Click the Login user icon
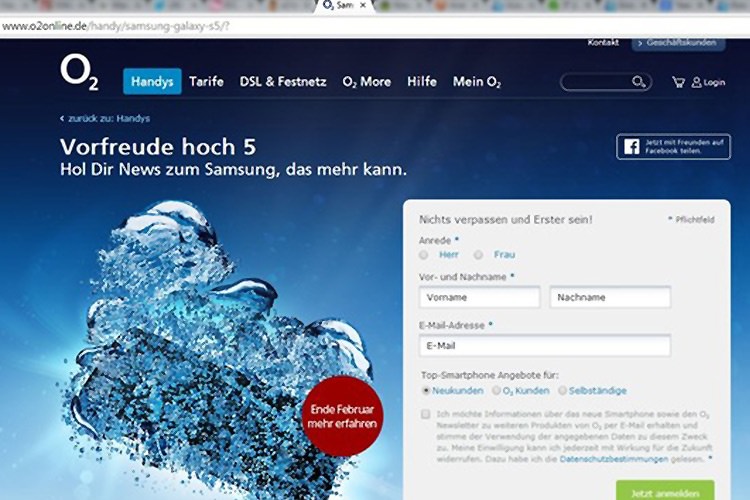The width and height of the screenshot is (750, 500). 696,82
